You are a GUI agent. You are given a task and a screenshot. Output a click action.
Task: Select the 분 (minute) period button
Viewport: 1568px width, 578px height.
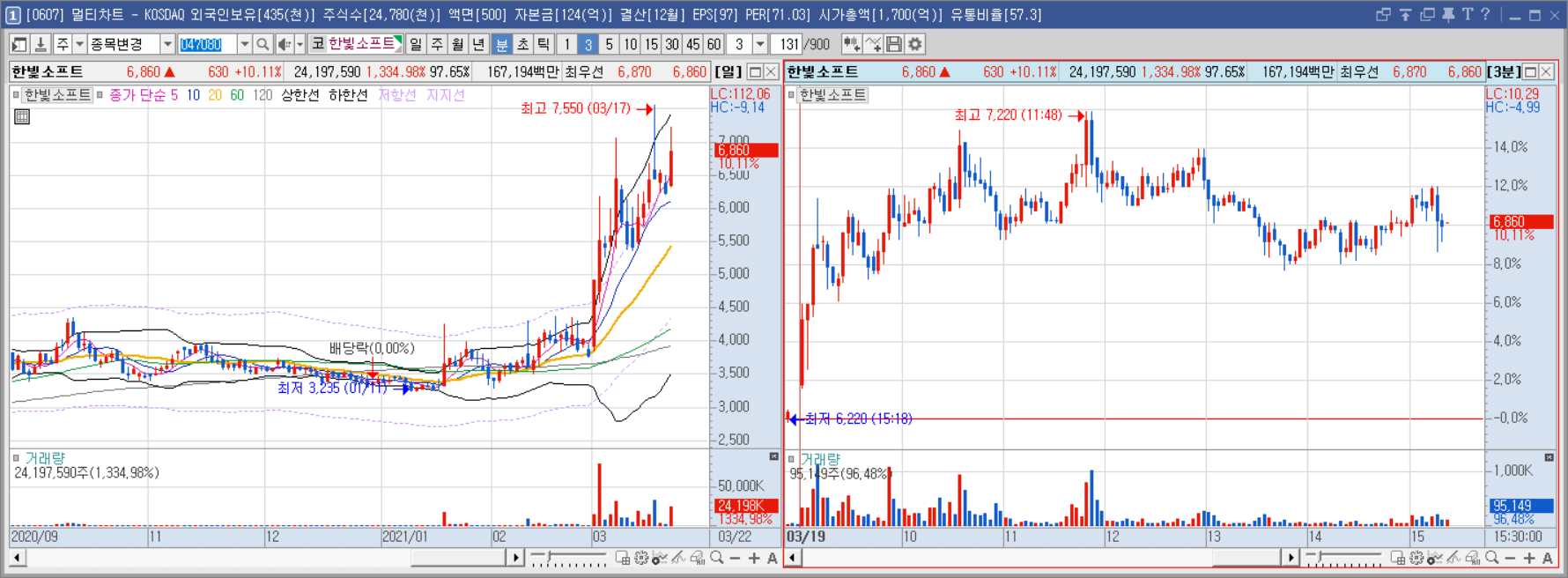(x=501, y=44)
